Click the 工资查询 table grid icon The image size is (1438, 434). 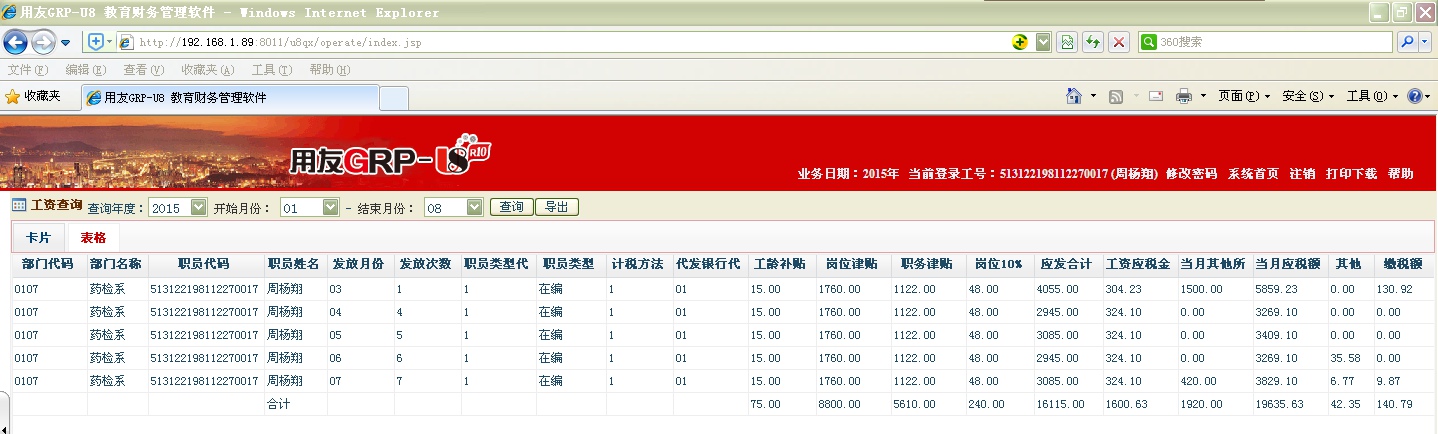click(x=19, y=205)
